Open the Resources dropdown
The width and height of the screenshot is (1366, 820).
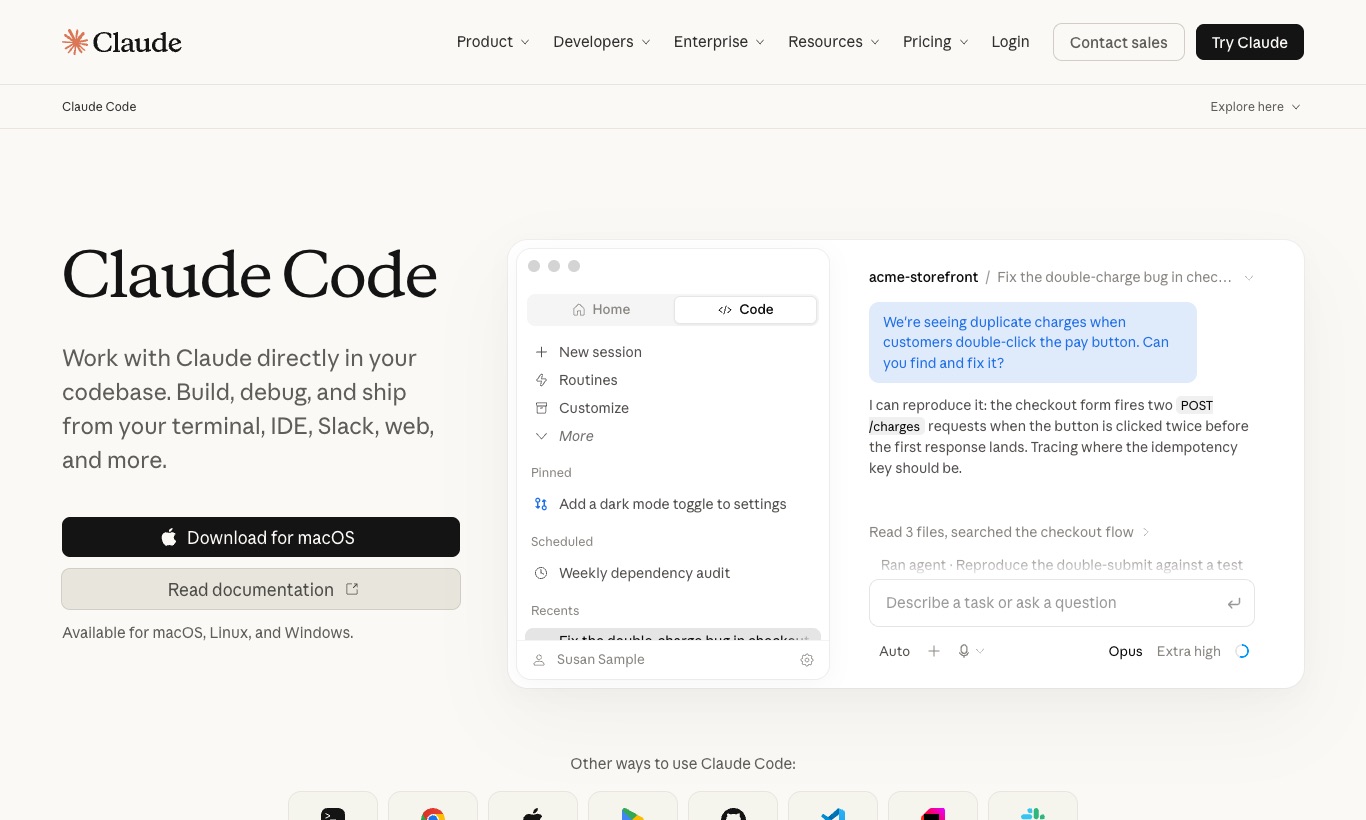[834, 42]
